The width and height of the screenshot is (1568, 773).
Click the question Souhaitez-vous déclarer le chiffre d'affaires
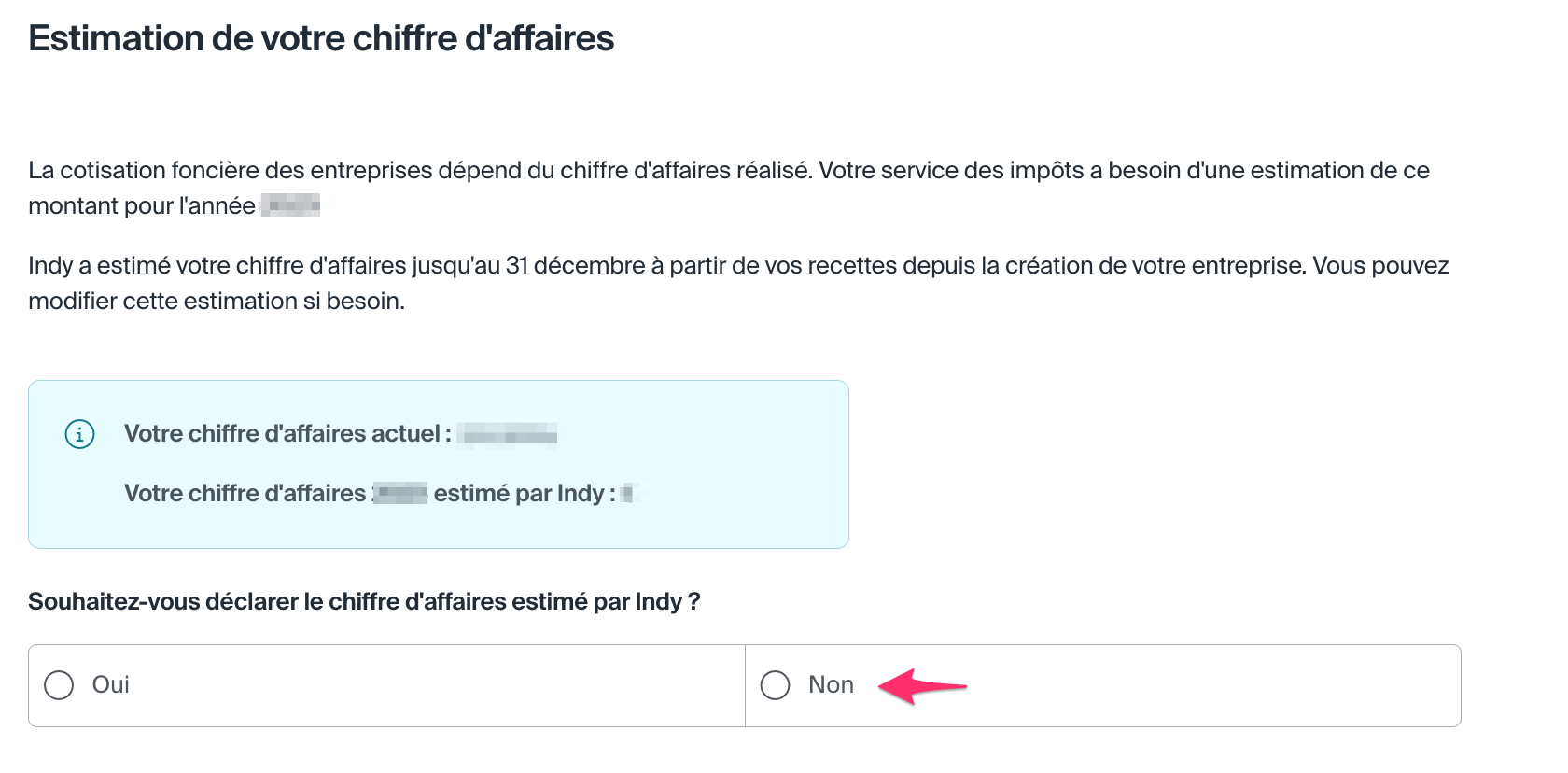tap(364, 602)
